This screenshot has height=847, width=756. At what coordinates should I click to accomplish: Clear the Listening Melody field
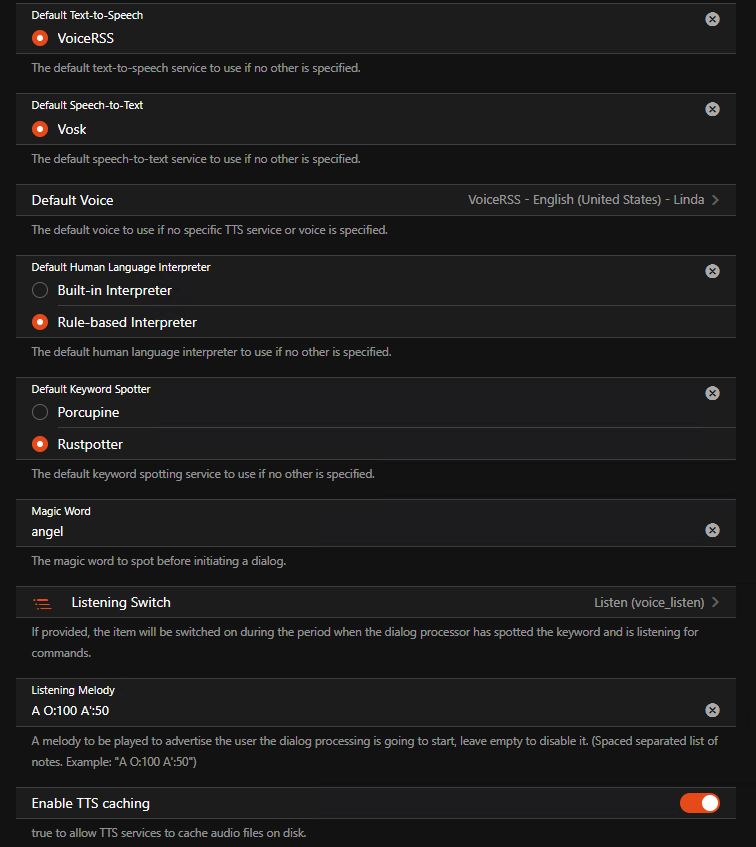712,710
